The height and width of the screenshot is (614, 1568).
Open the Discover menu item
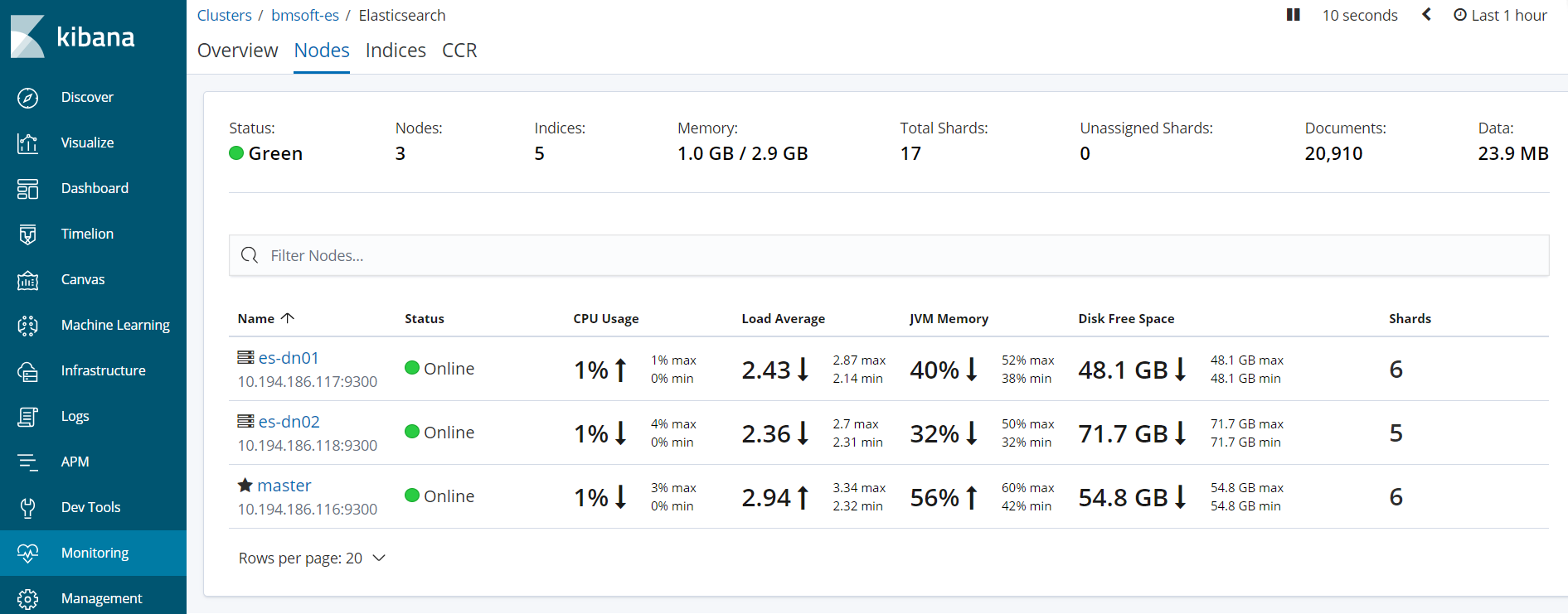pyautogui.click(x=87, y=98)
